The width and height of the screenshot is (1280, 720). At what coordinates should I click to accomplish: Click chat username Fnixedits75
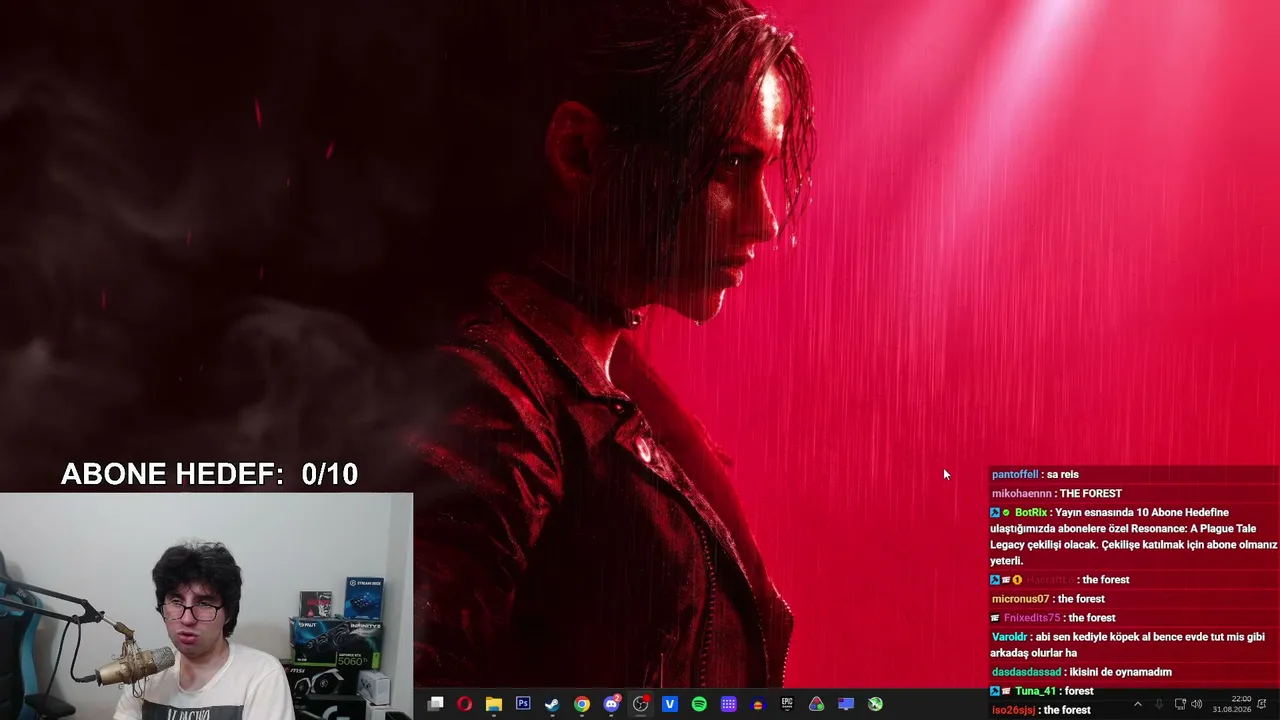(x=1031, y=618)
